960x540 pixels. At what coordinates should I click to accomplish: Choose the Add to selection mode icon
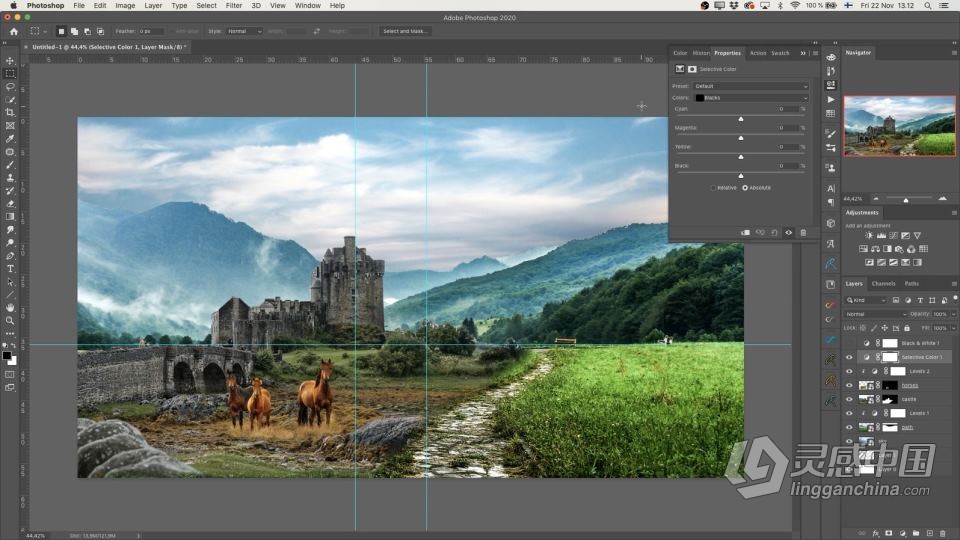pyautogui.click(x=74, y=31)
